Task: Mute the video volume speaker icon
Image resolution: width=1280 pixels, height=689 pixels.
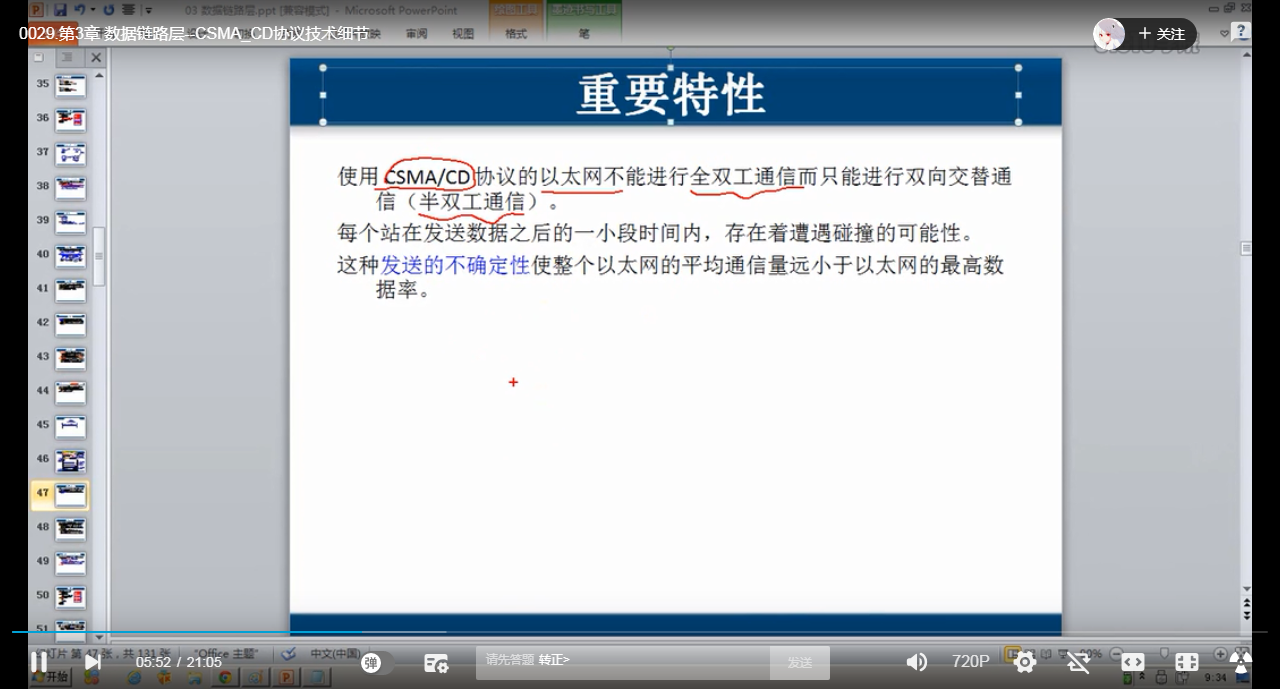Action: click(x=917, y=661)
